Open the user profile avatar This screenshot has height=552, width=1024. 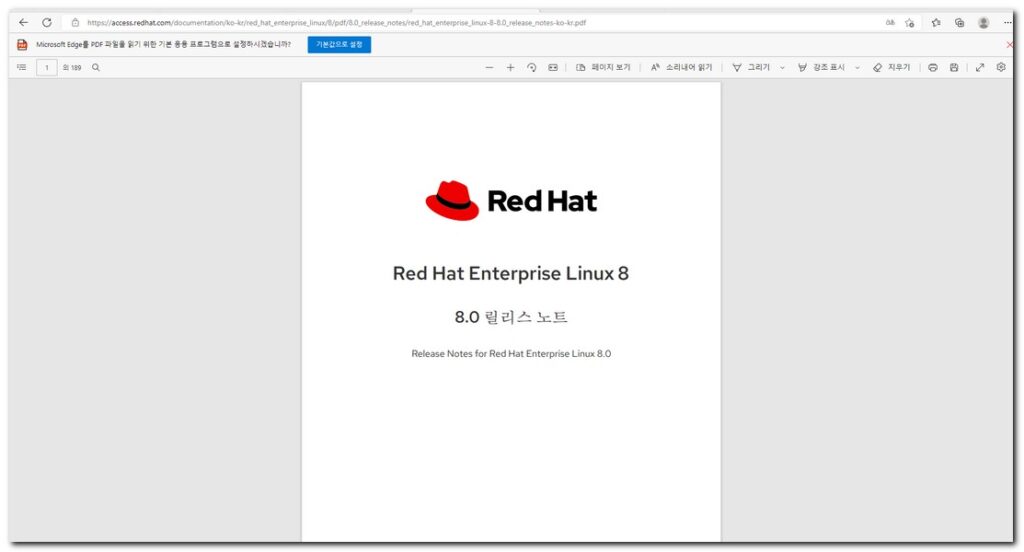984,22
